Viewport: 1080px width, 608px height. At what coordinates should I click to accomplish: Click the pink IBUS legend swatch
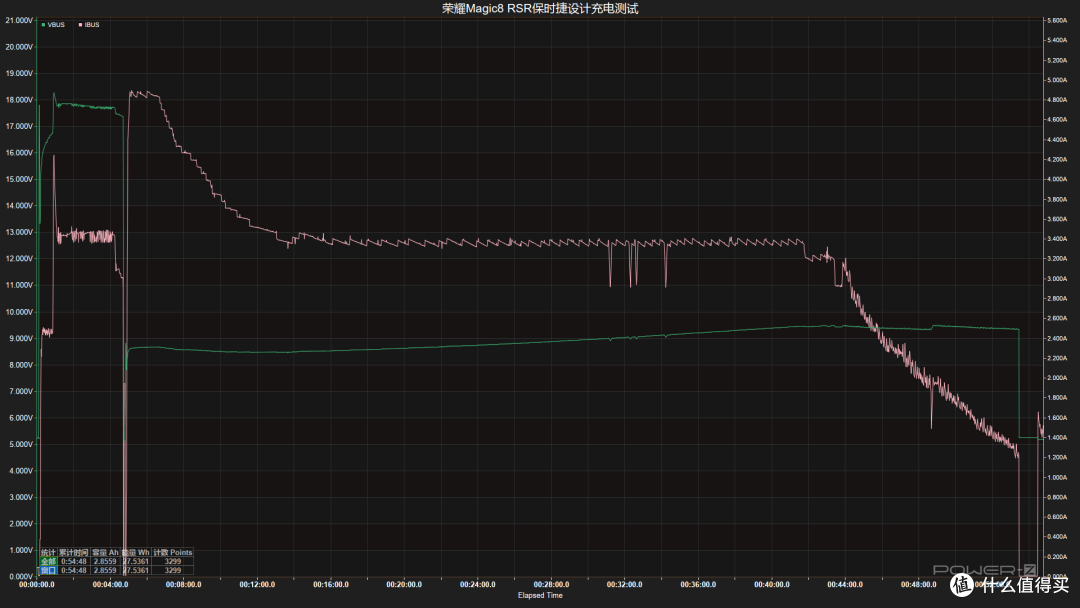pos(81,25)
